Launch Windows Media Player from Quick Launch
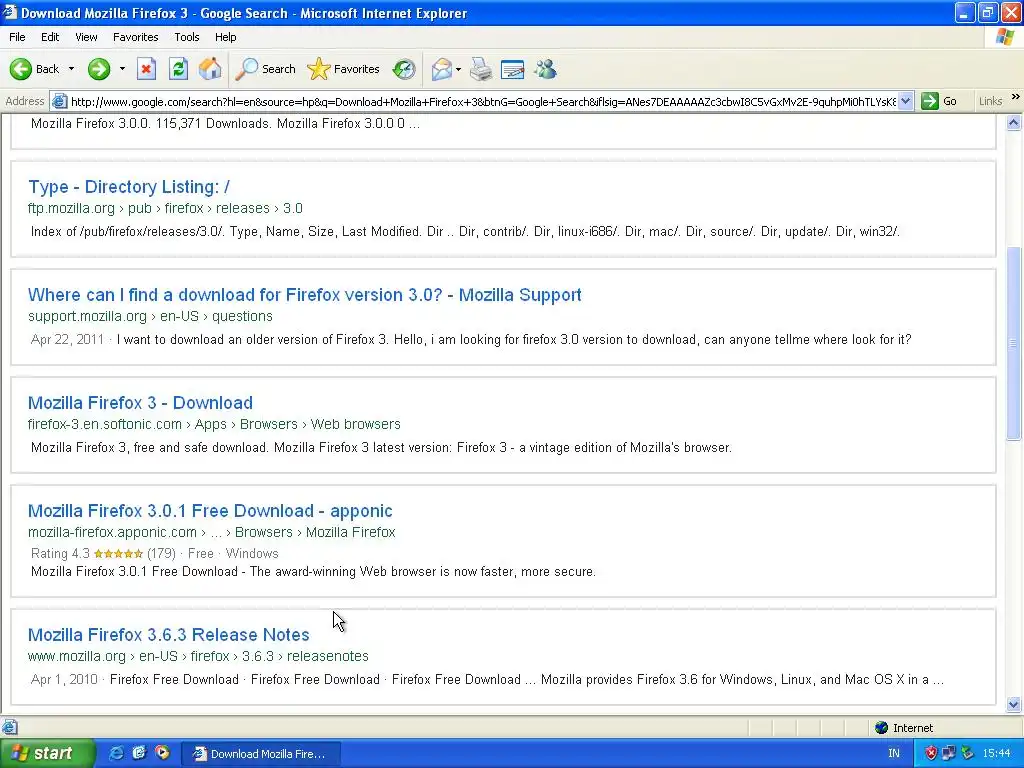1024x768 pixels. 162,754
